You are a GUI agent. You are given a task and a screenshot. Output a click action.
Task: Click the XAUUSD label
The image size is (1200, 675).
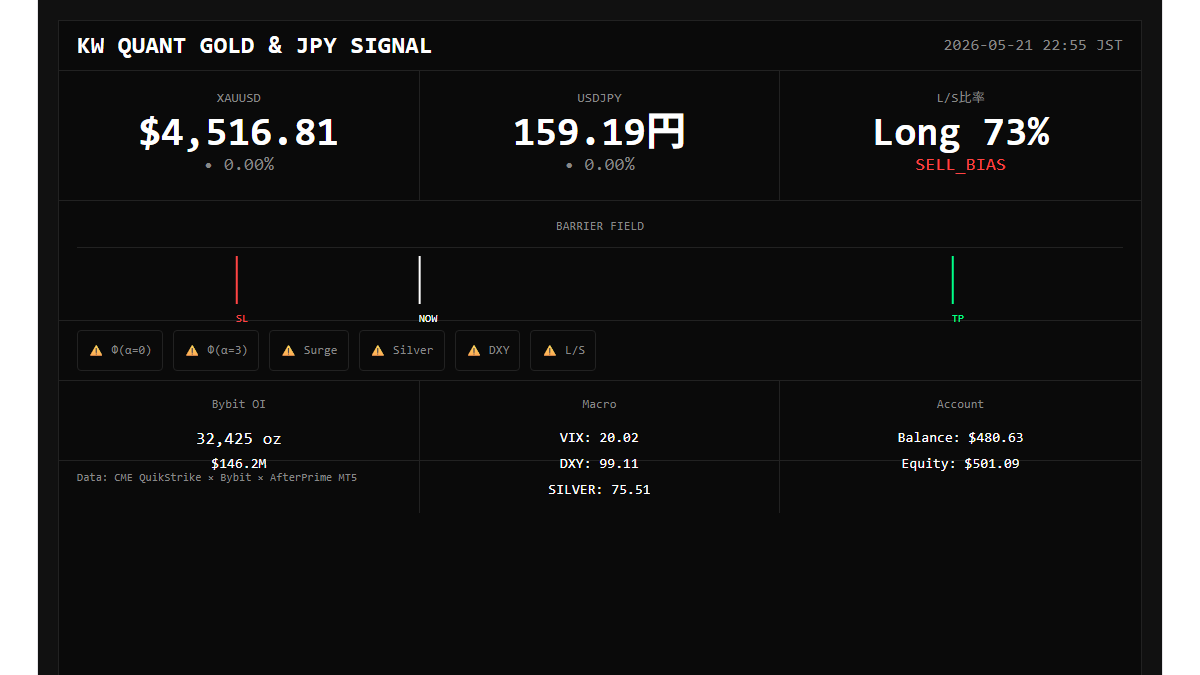click(x=239, y=98)
